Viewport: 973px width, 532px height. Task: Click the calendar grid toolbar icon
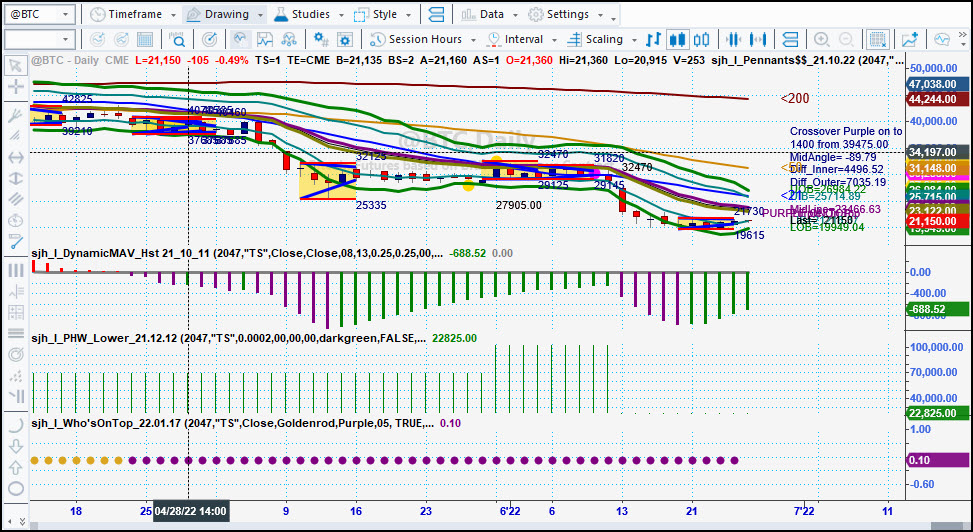tap(145, 40)
